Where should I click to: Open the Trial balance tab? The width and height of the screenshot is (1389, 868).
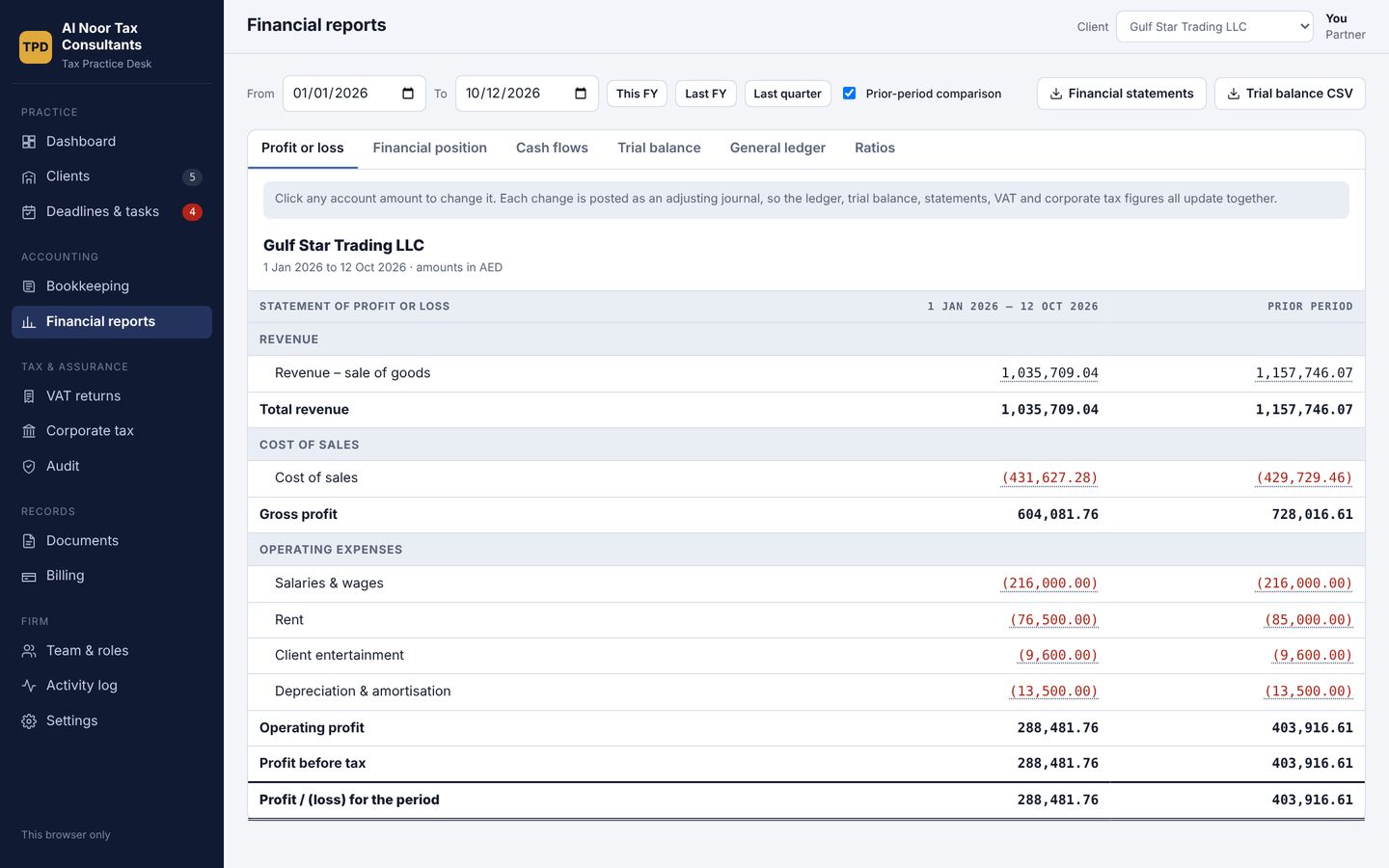pos(659,149)
